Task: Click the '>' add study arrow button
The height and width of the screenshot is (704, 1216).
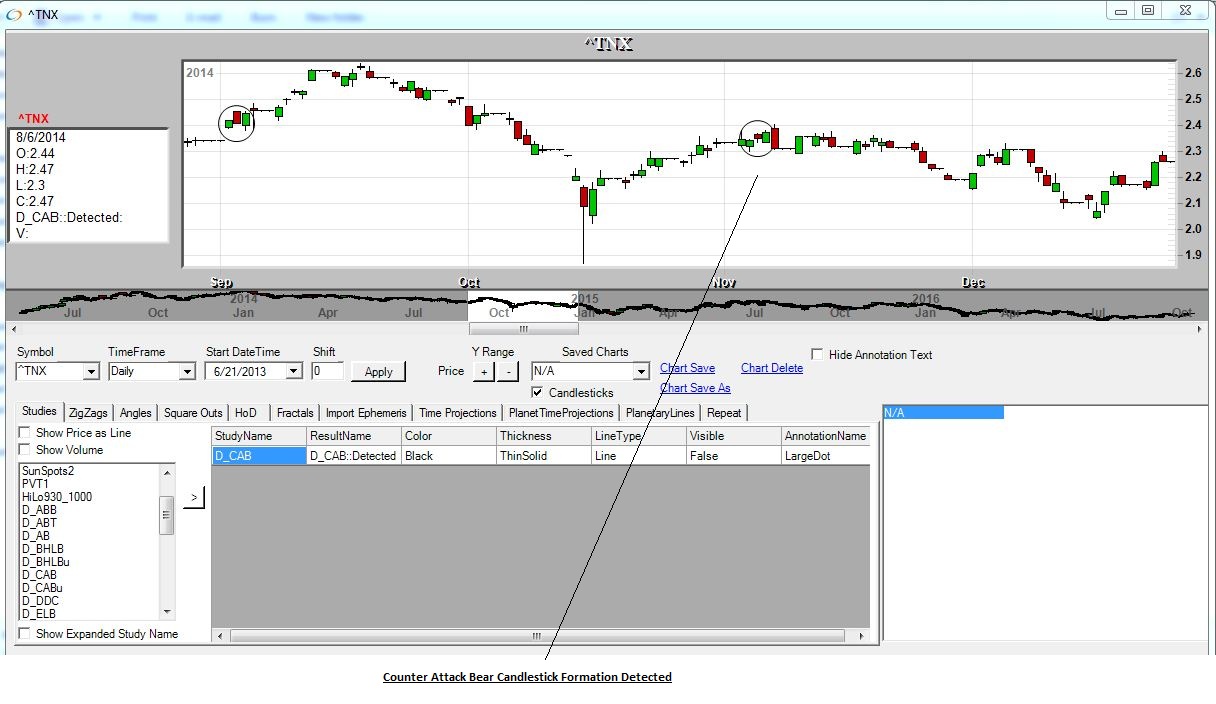Action: [193, 497]
